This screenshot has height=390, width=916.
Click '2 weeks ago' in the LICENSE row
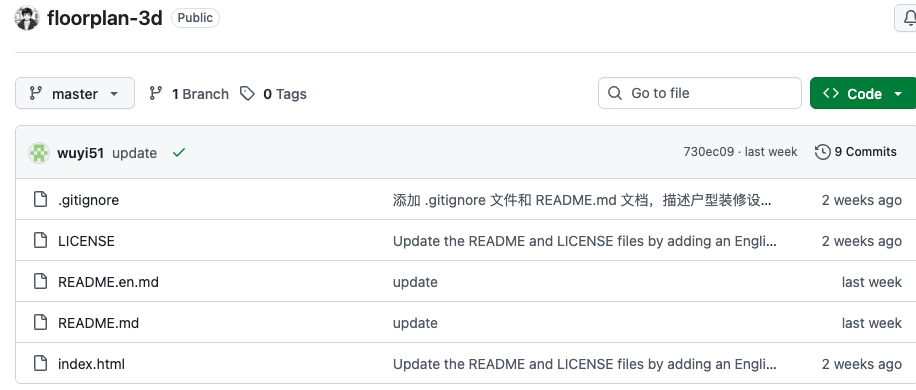pos(862,241)
